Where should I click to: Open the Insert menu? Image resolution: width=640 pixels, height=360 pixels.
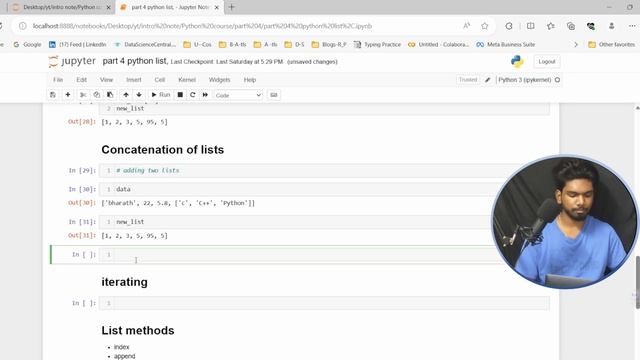click(133, 80)
